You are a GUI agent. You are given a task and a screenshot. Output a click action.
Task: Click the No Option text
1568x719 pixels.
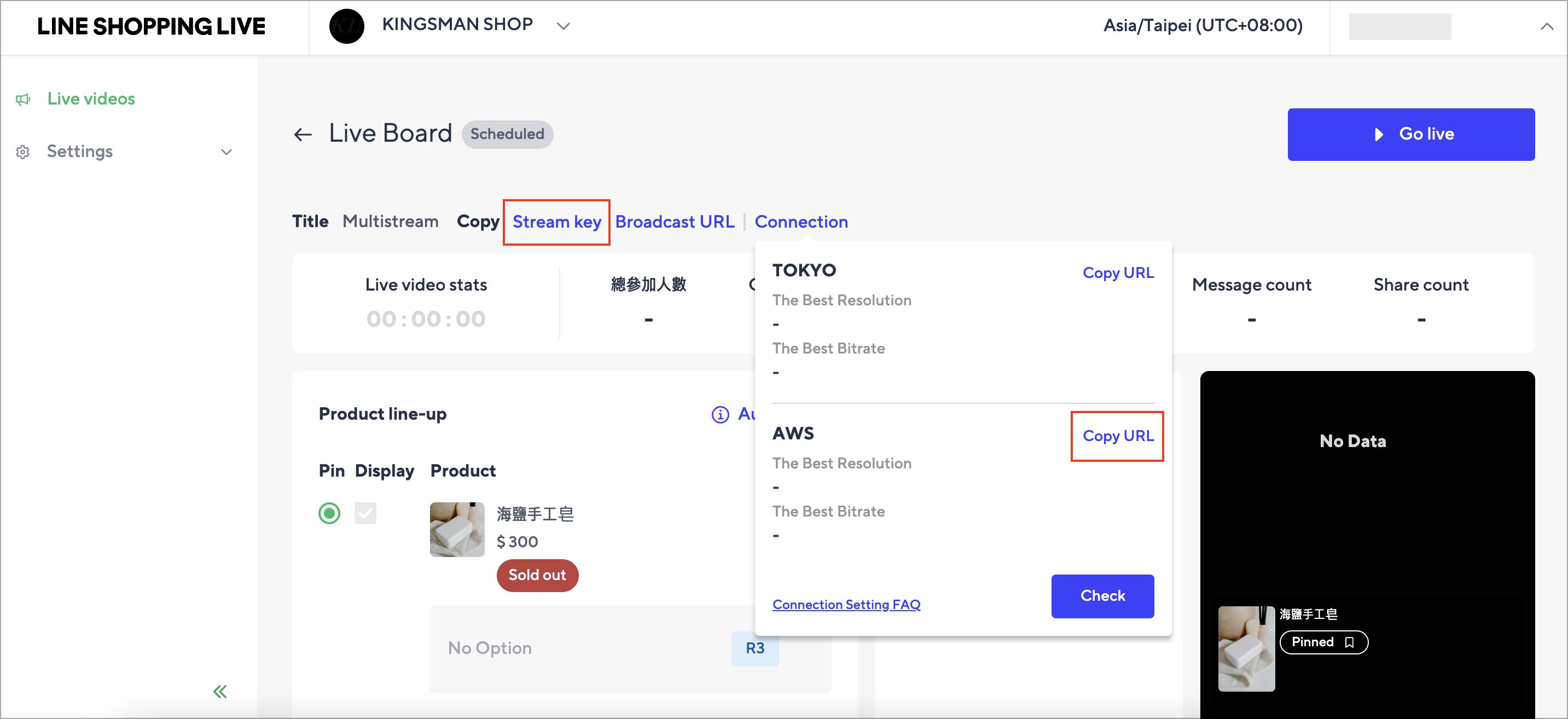pyautogui.click(x=490, y=648)
